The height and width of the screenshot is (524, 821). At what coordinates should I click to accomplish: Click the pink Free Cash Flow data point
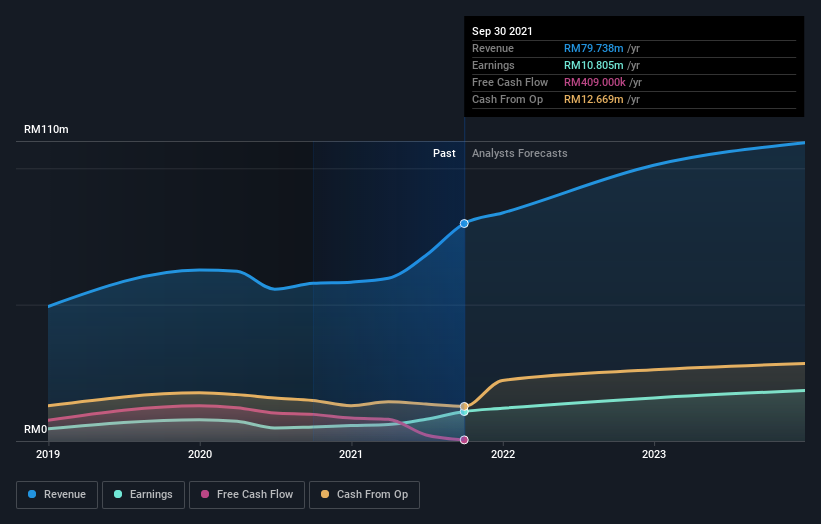(x=464, y=440)
